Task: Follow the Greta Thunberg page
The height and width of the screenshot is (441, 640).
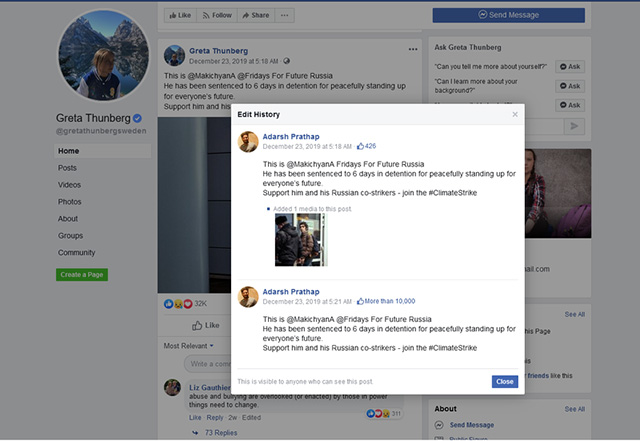Action: pos(217,15)
